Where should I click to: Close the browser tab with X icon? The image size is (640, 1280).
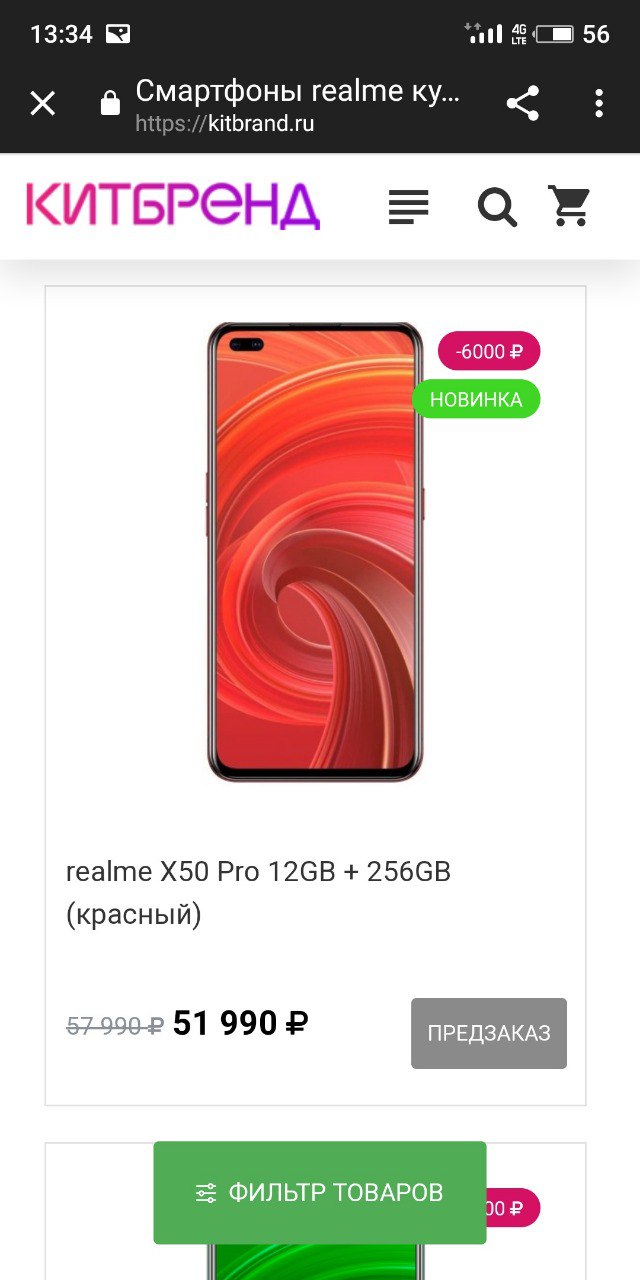[43, 103]
